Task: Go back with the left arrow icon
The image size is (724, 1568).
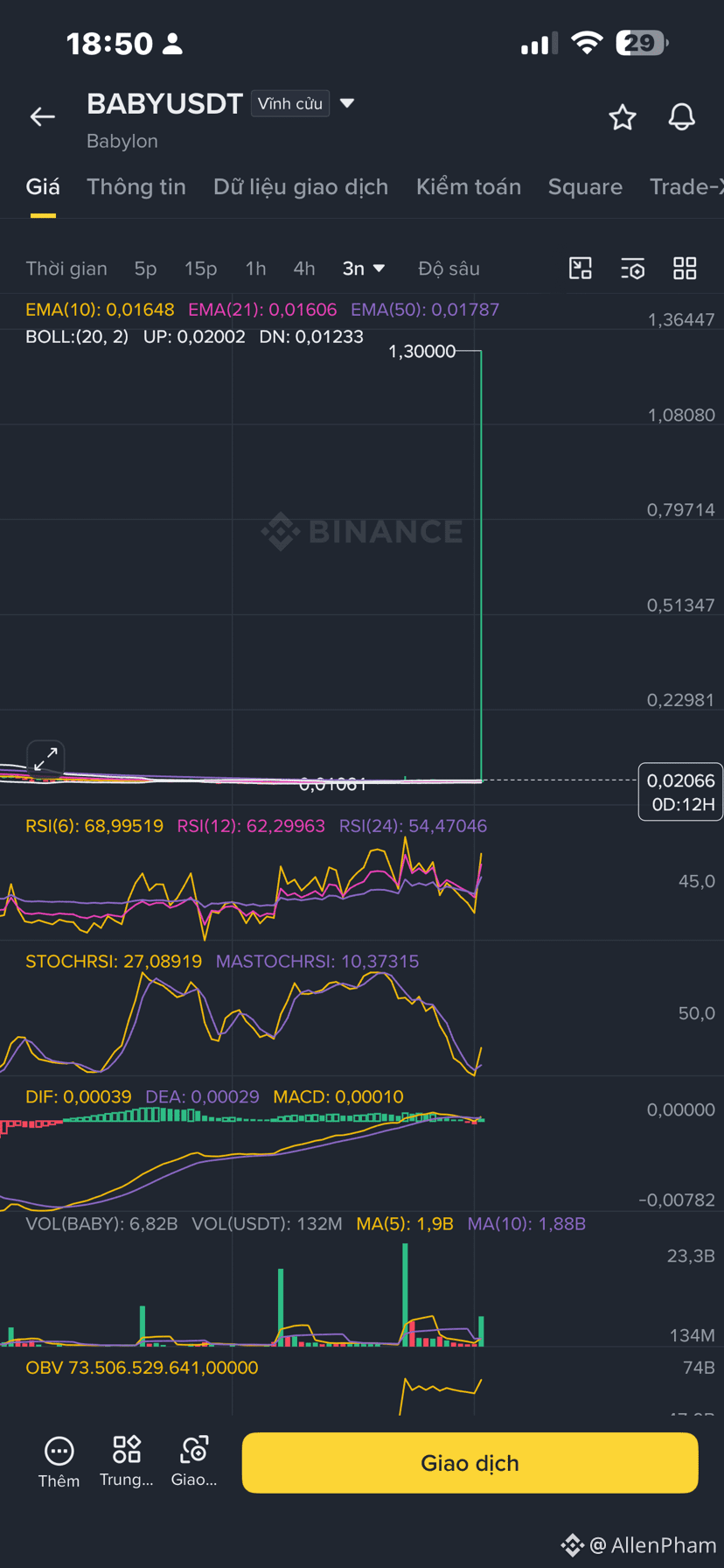Action: (42, 116)
